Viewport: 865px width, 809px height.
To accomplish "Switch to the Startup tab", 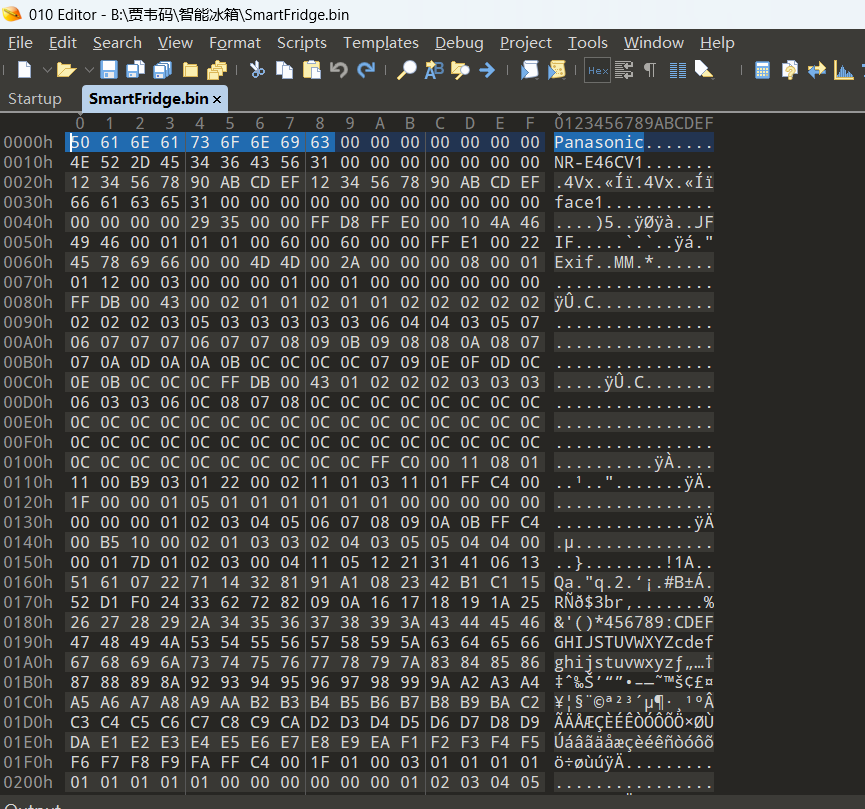I will point(35,99).
